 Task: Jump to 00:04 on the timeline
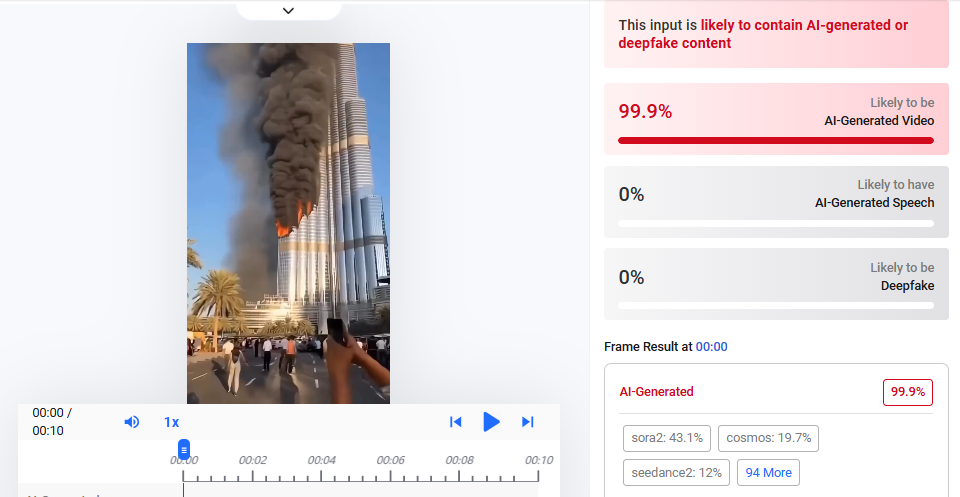[x=321, y=460]
